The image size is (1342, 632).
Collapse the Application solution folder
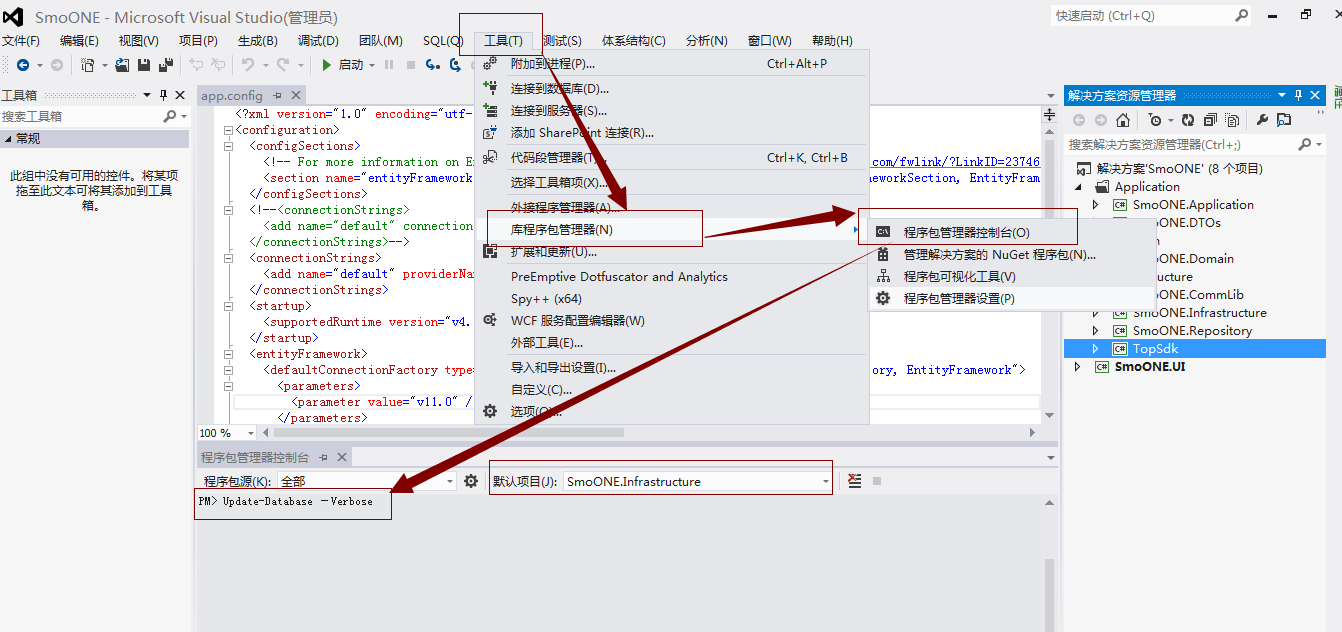pos(1079,187)
